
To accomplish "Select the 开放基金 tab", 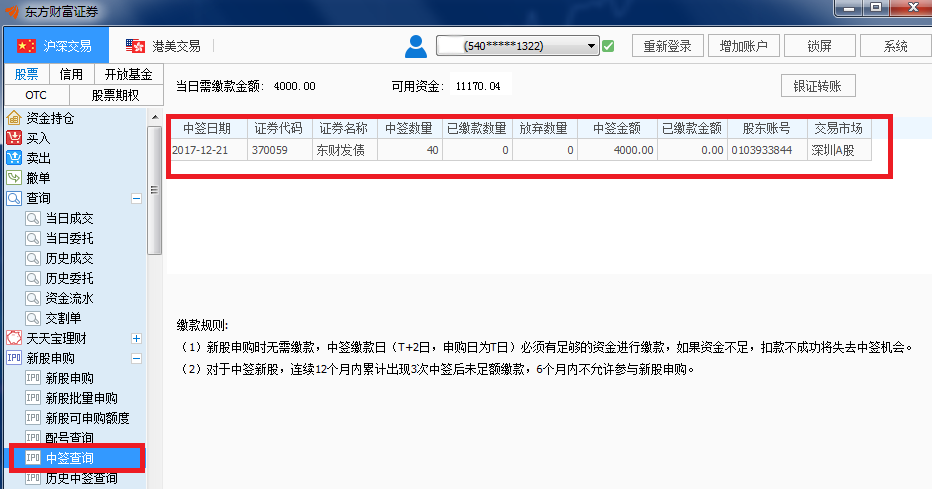I will (x=128, y=74).
